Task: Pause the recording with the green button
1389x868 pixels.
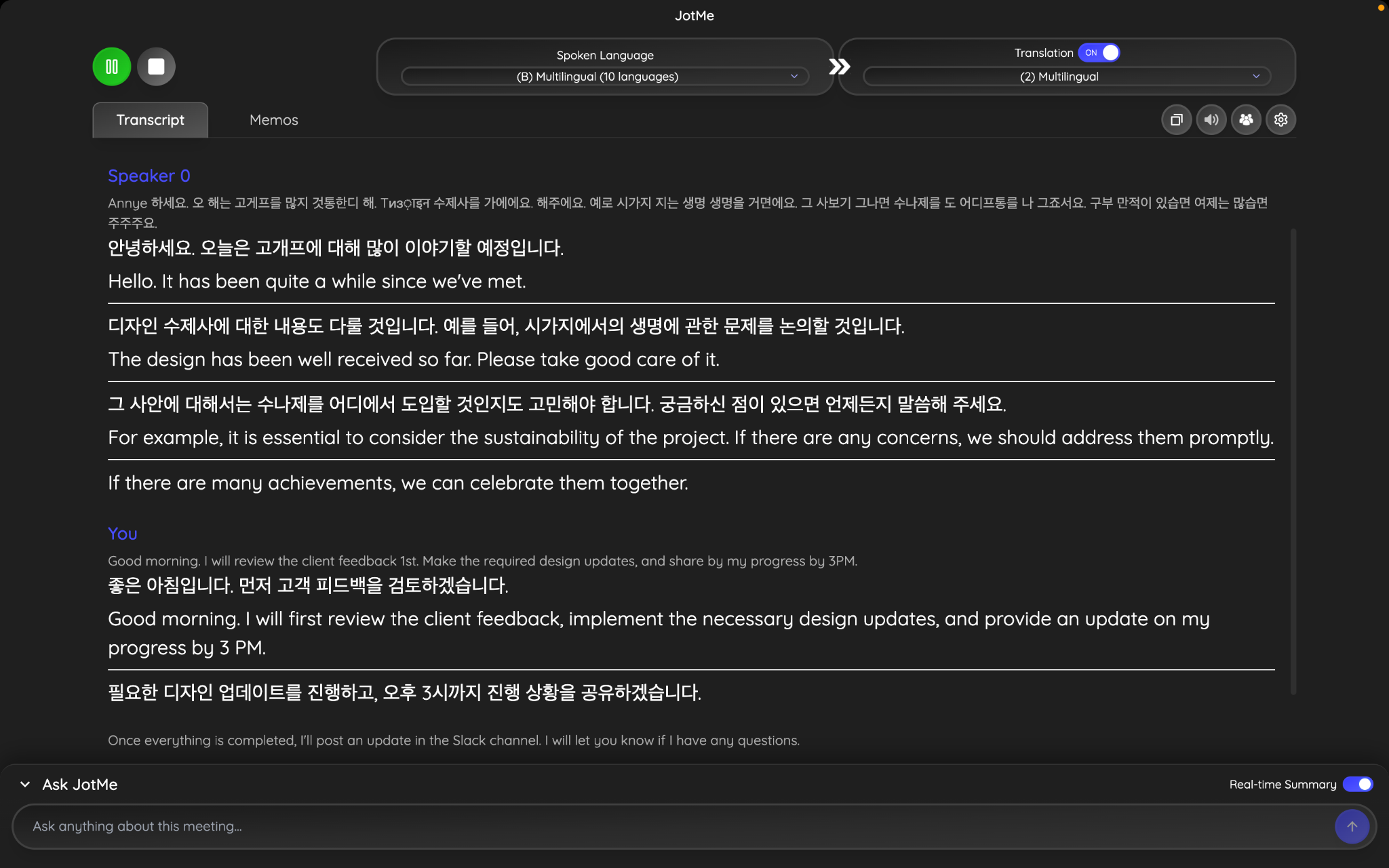Action: 112,66
